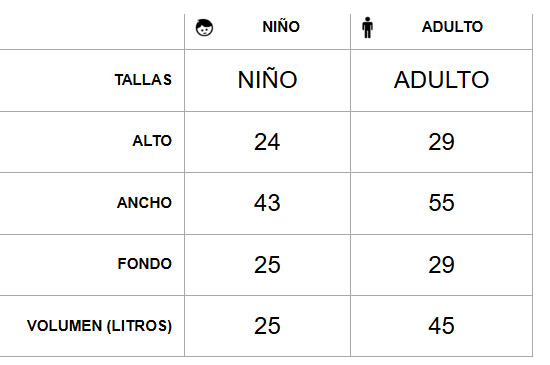
Task: Click the child volume value 25
Action: click(267, 326)
